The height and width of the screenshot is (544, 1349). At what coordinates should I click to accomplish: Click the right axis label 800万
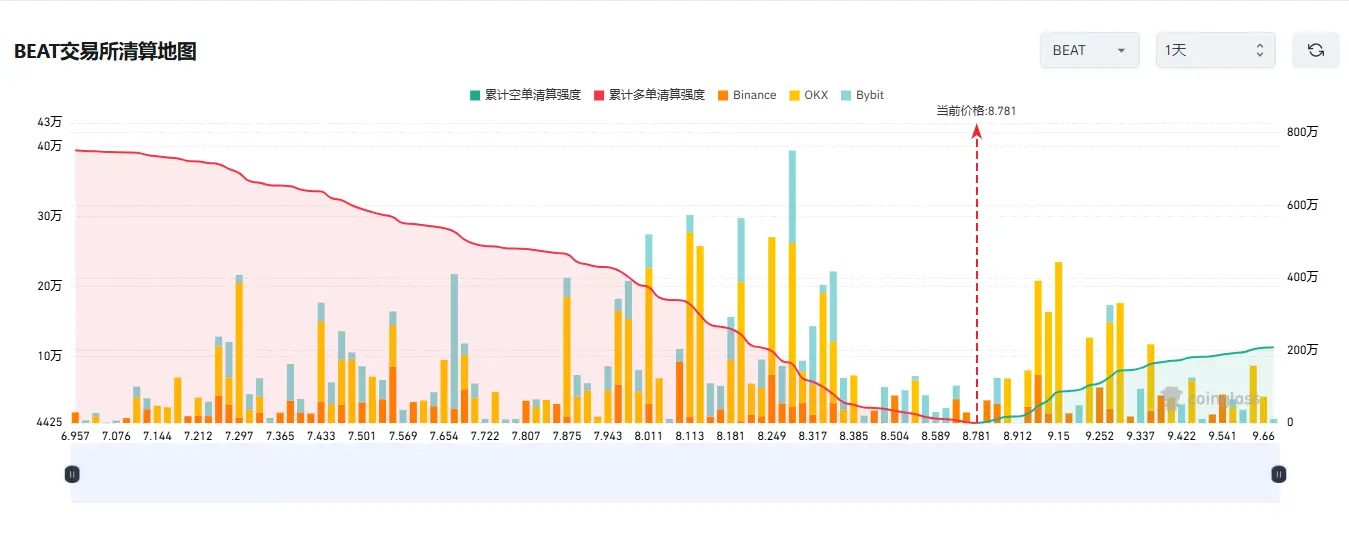click(x=1302, y=132)
